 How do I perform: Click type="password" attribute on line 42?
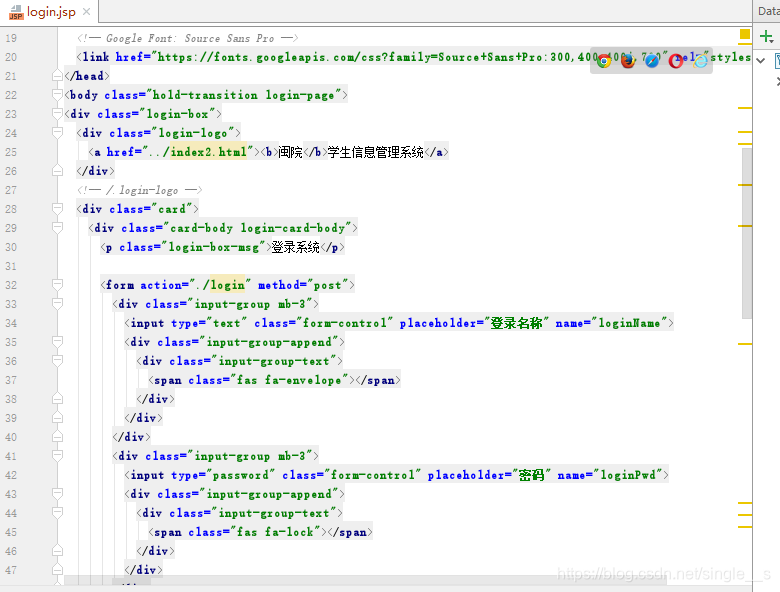coord(222,475)
